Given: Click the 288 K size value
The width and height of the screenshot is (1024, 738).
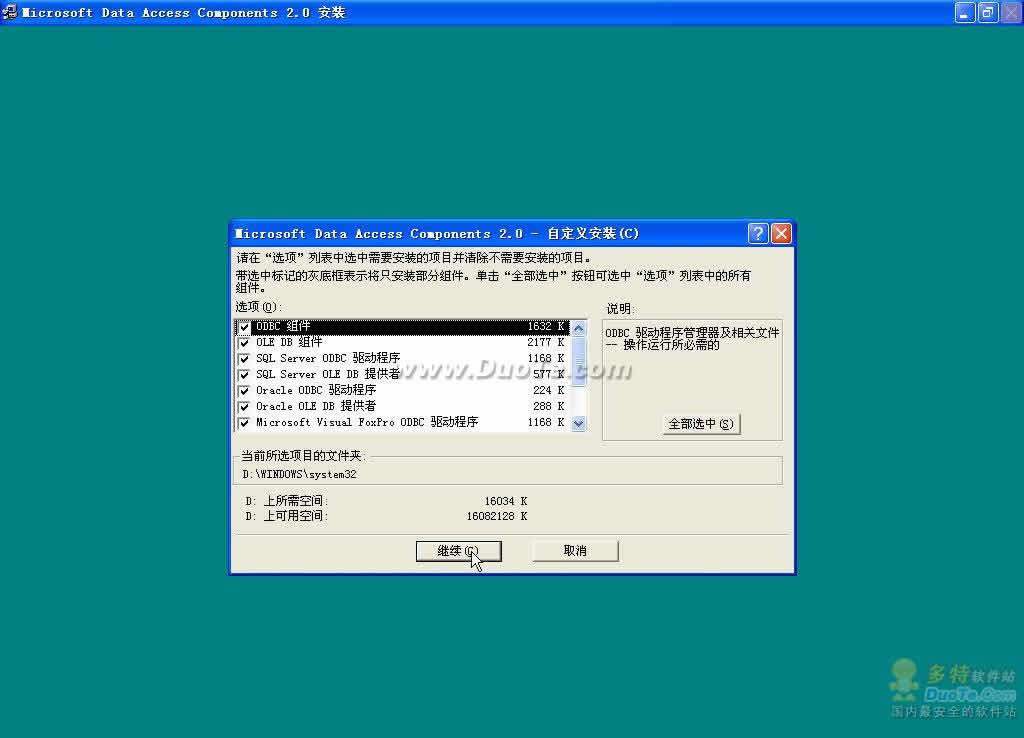Looking at the screenshot, I should [x=549, y=406].
